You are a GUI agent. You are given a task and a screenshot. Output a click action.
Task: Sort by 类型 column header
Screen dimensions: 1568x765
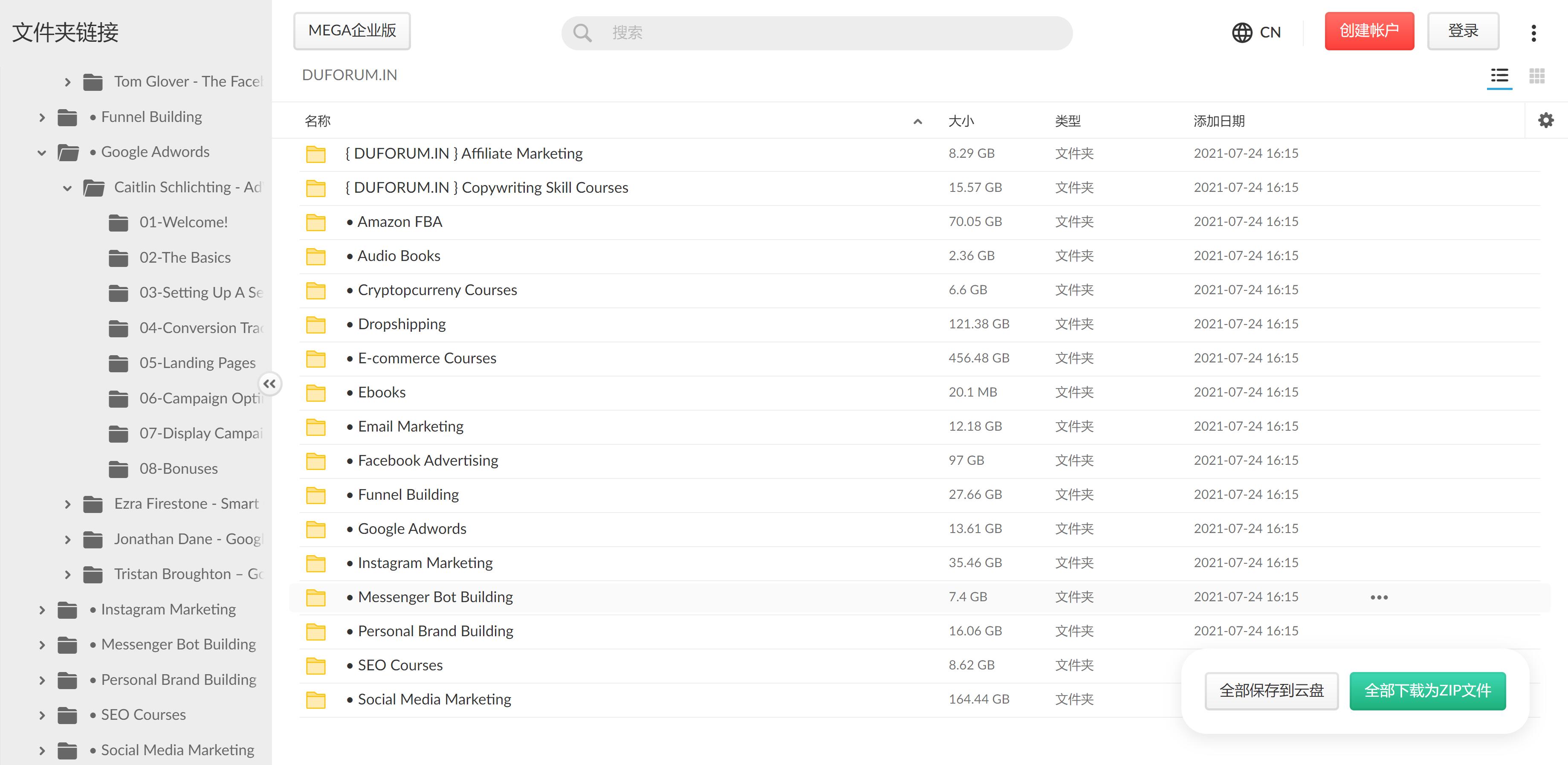tap(1068, 121)
